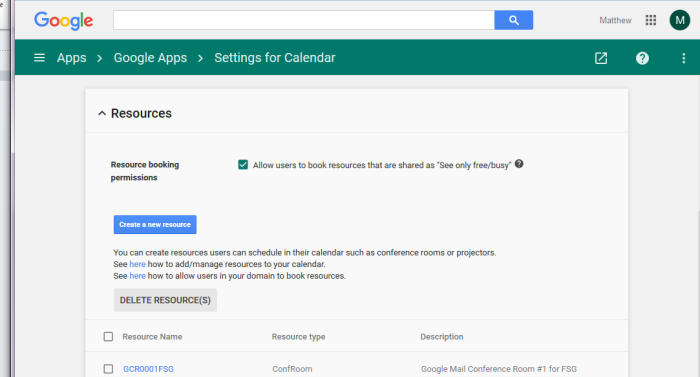Image resolution: width=700 pixels, height=377 pixels.
Task: Click the Matthew account name
Action: click(x=615, y=20)
